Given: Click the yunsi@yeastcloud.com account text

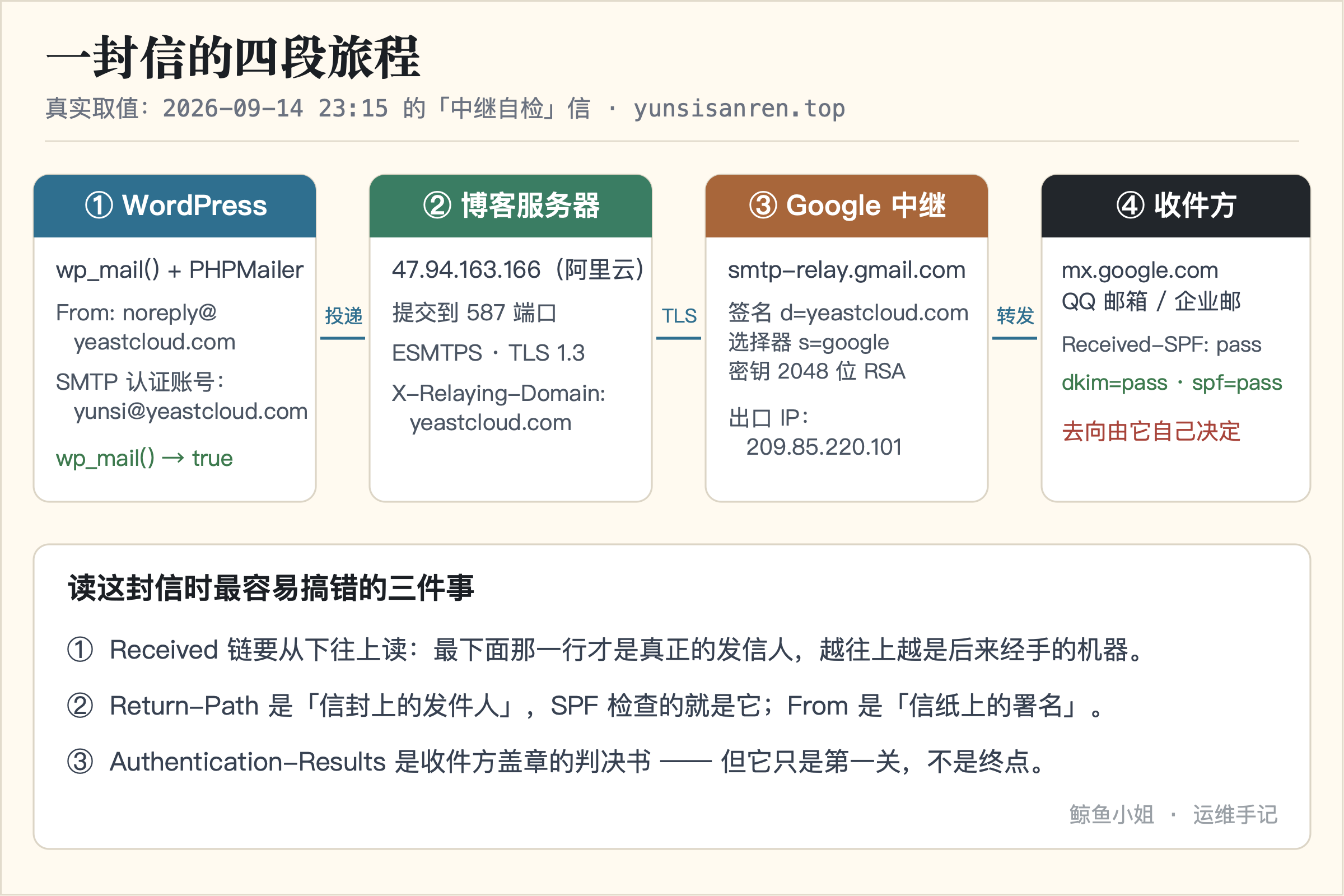Looking at the screenshot, I should tap(190, 412).
